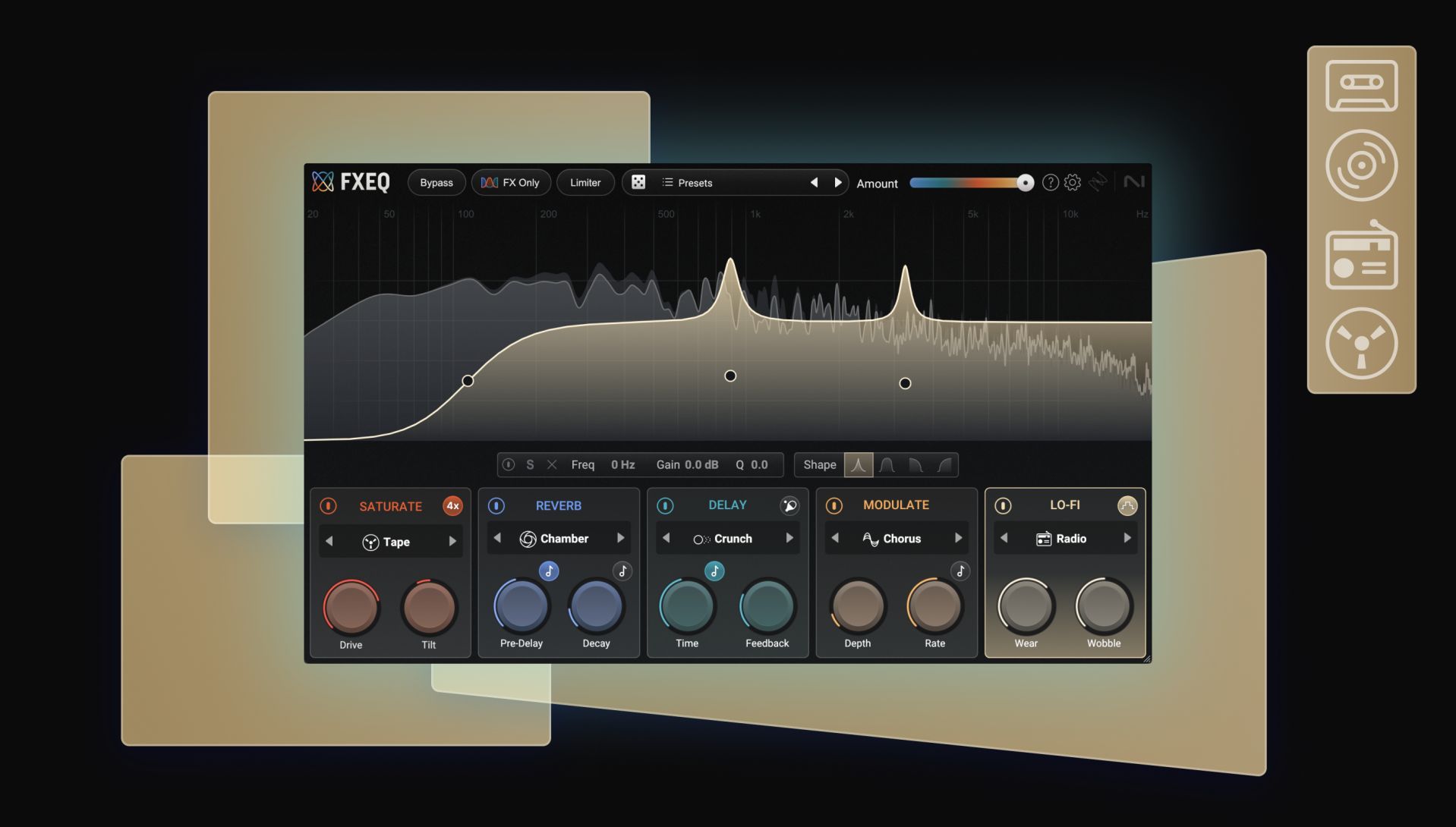Viewport: 1456px width, 827px height.
Task: Go to next Delay type after Crunch
Action: [x=789, y=538]
